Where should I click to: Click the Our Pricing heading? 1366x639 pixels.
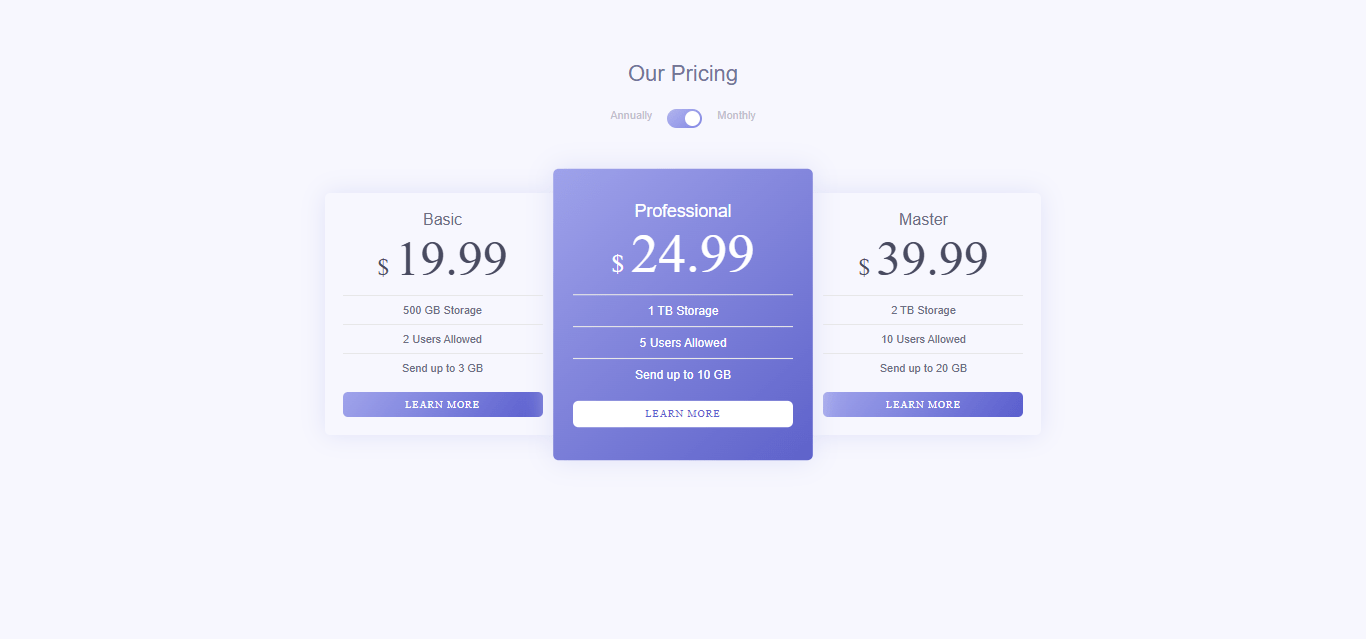point(682,73)
